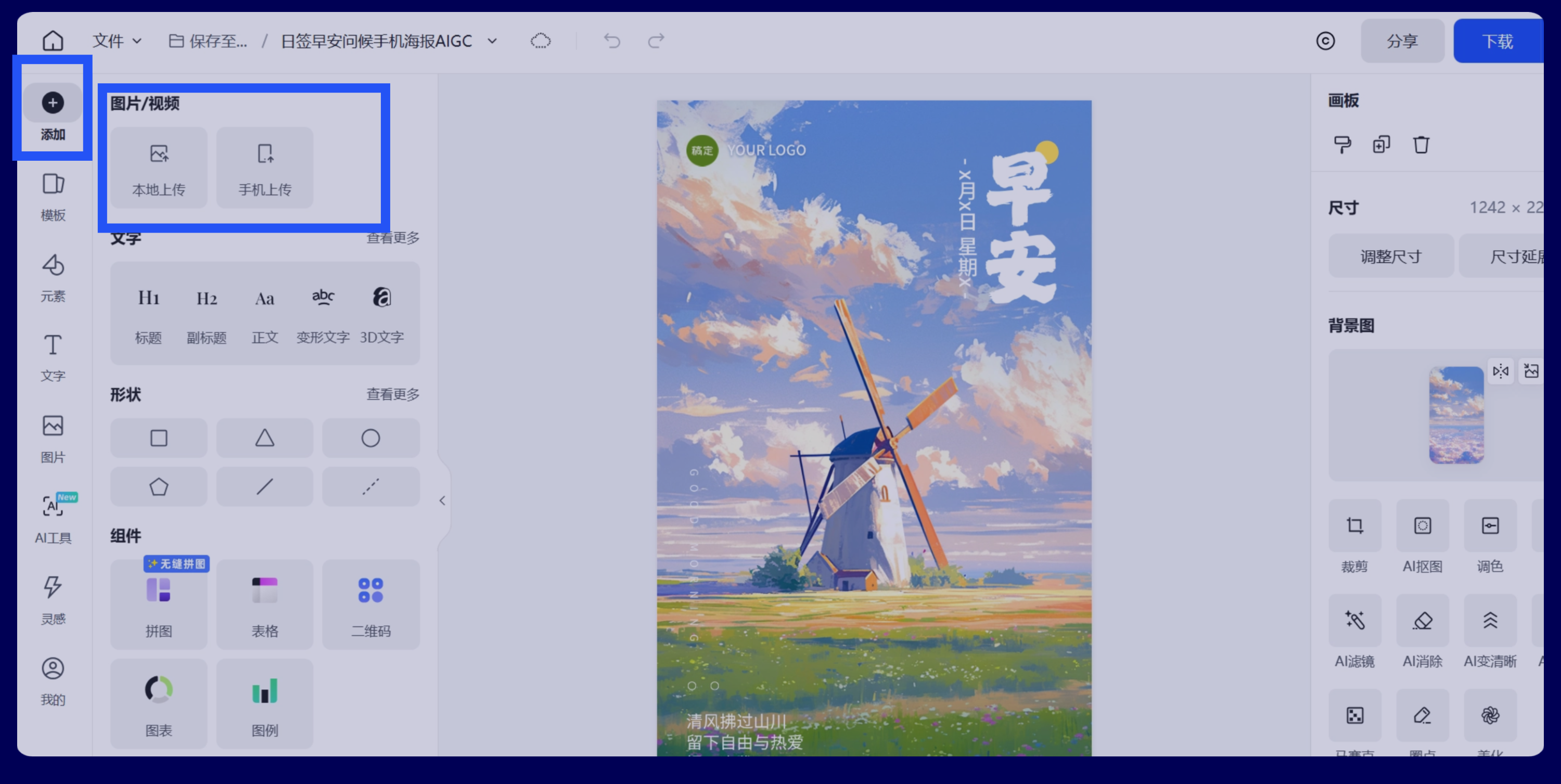Add 3D文字 text
The width and height of the screenshot is (1561, 784).
[382, 315]
